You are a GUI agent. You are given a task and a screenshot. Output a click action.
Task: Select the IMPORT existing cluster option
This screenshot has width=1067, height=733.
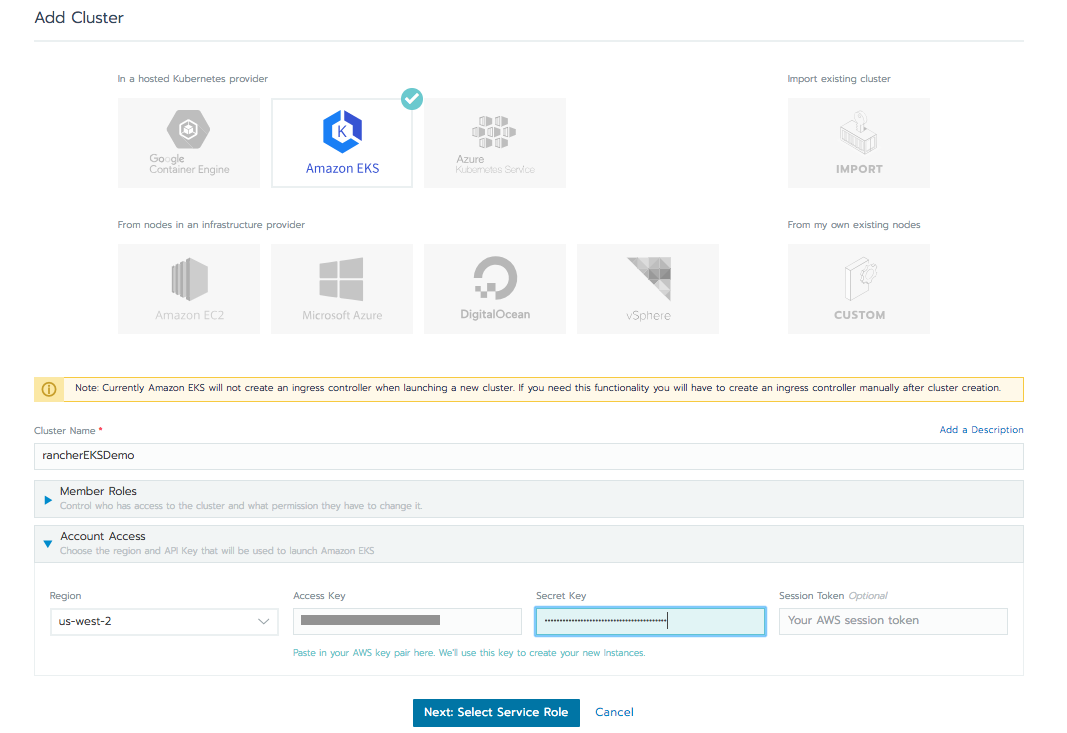857,142
